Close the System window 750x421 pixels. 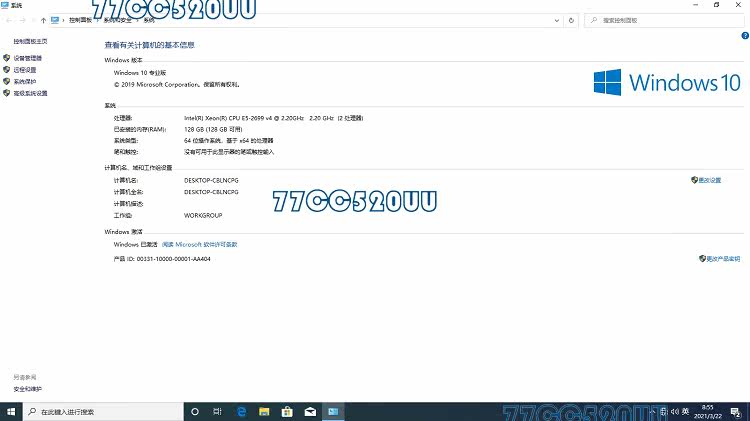tap(738, 5)
